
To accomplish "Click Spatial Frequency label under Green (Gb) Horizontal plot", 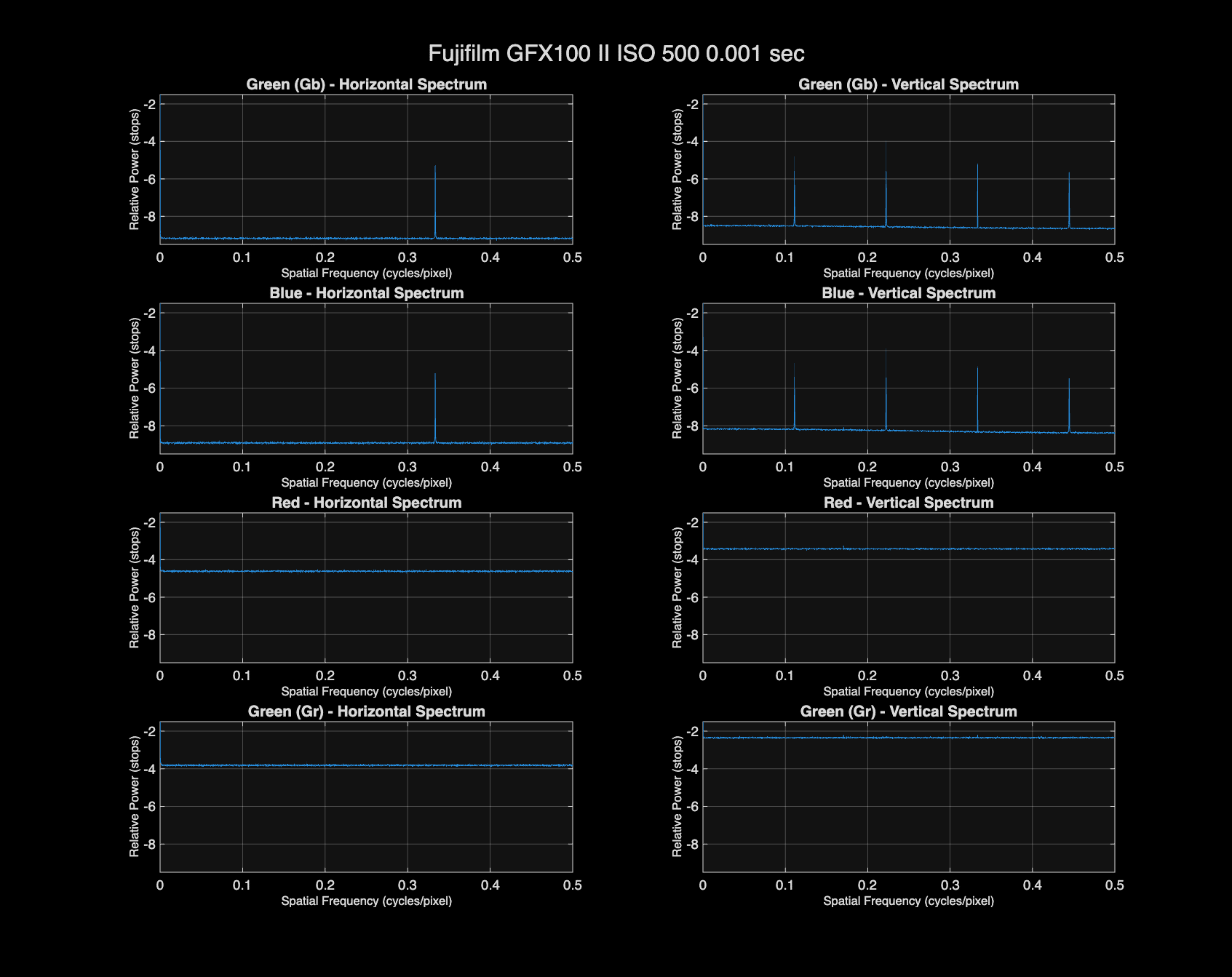I will [x=367, y=274].
